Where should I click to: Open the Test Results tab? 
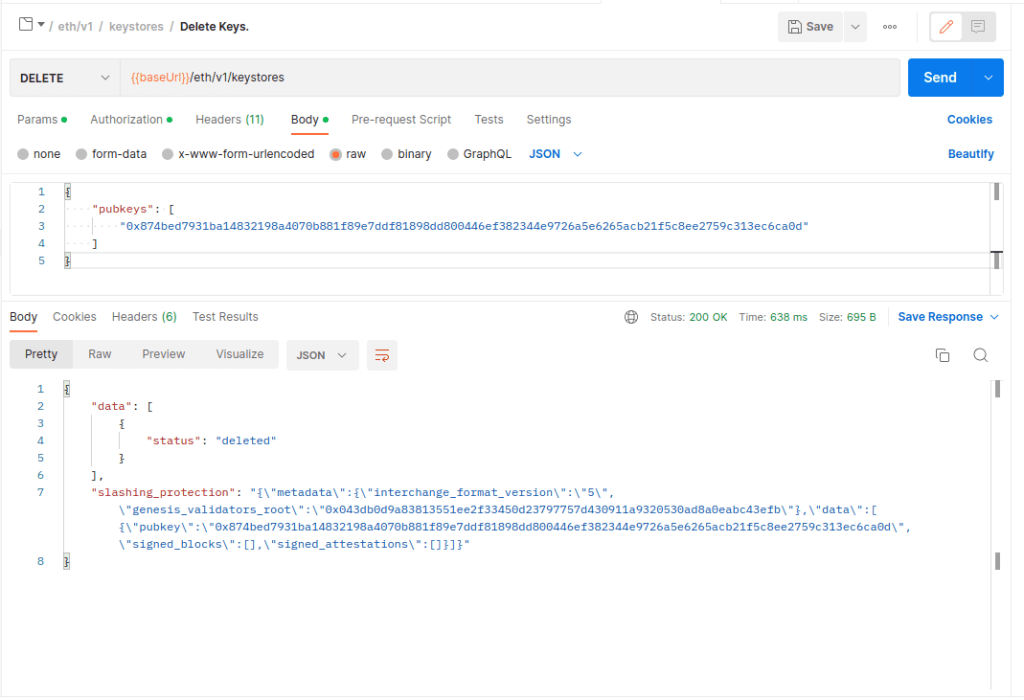(224, 316)
